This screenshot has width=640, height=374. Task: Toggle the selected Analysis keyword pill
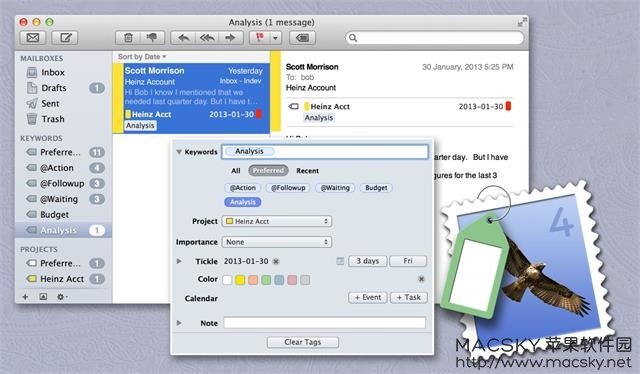coord(243,202)
